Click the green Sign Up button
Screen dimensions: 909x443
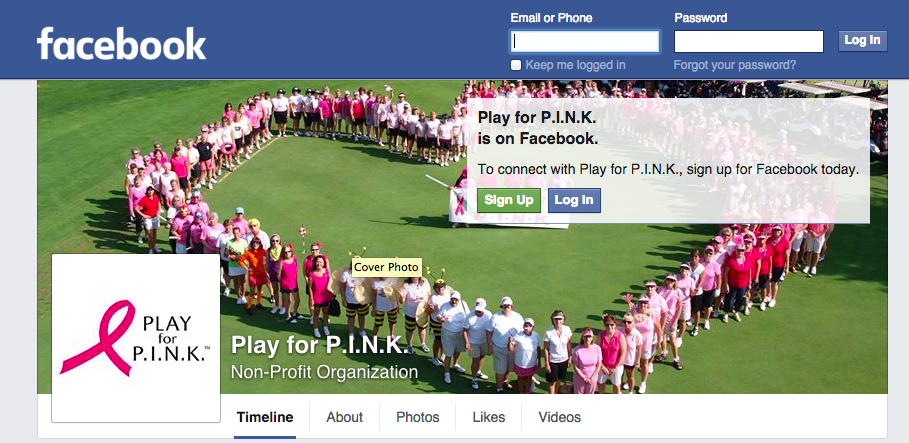click(x=509, y=200)
